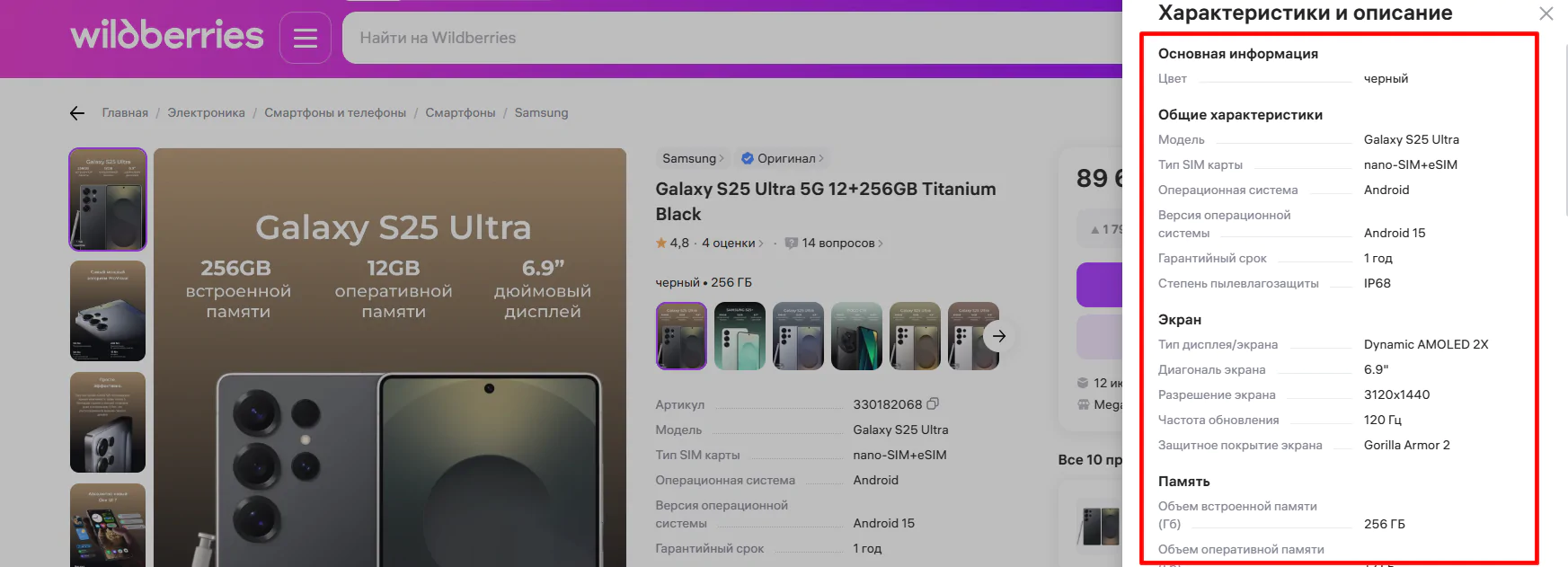Open the '14 вопросов' questions link
1568x567 pixels.
[842, 243]
